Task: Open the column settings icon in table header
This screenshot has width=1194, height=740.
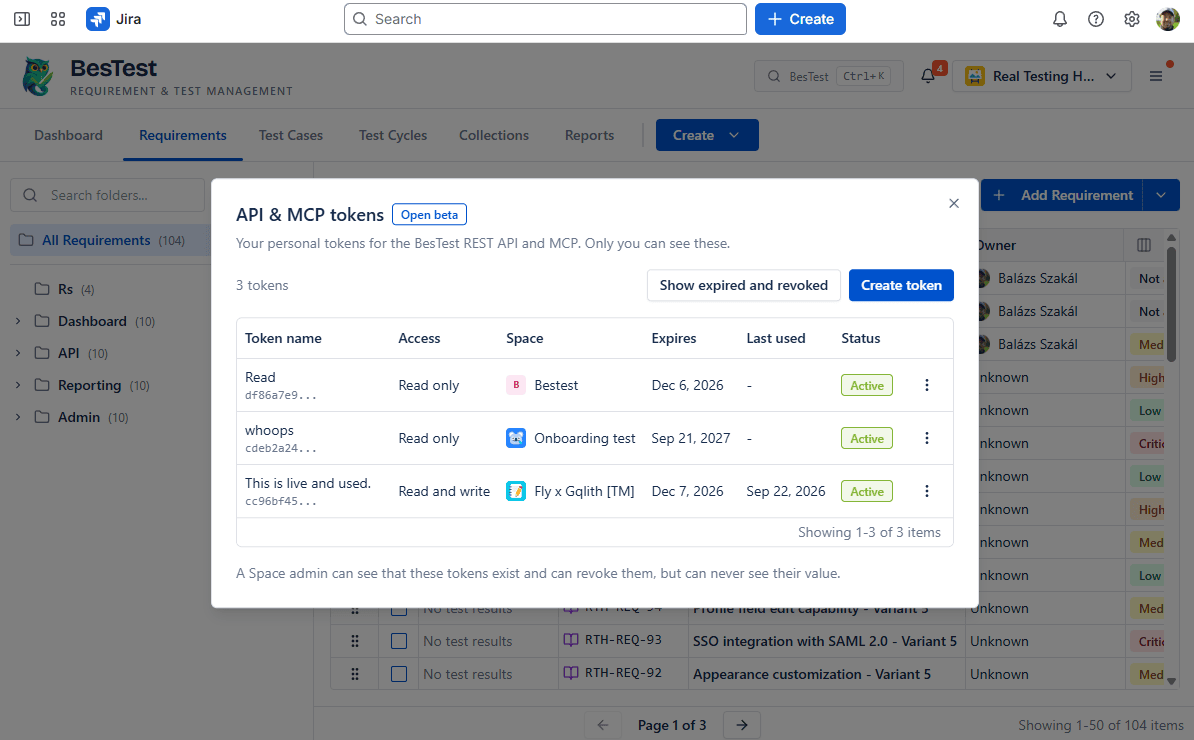Action: point(1144,245)
